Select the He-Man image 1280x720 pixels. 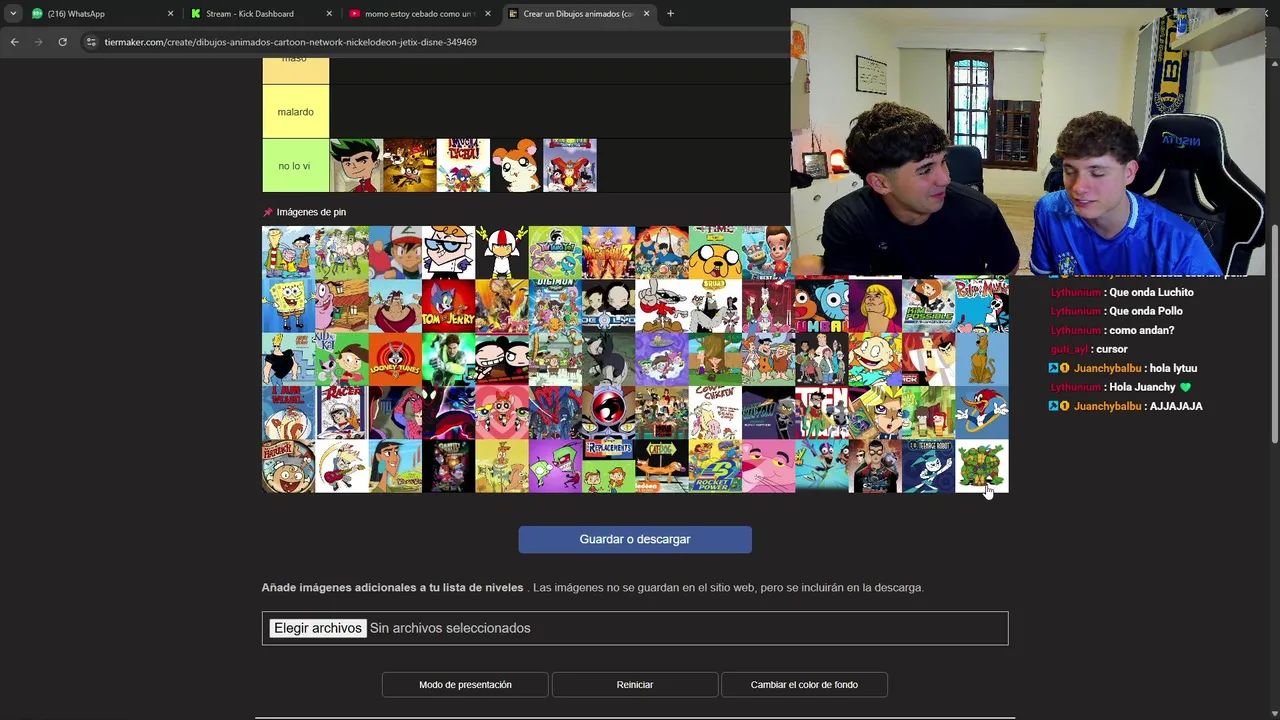(x=875, y=306)
